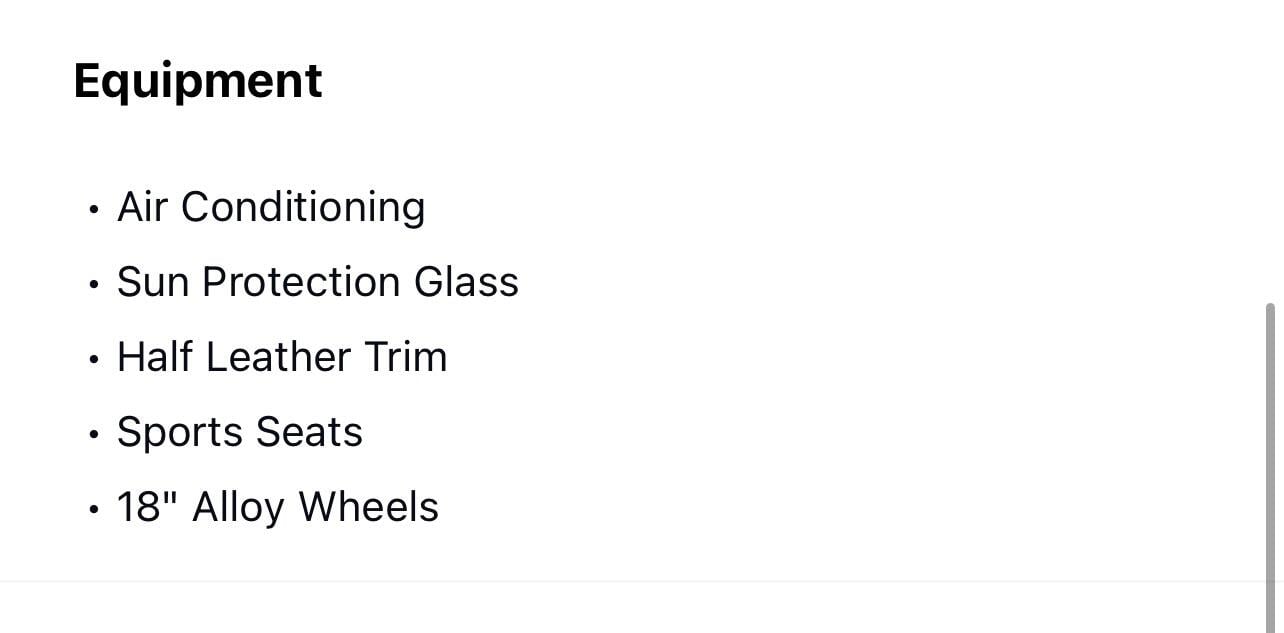Screen dimensions: 1284x633
Task: Click the bullet before Sports Seats
Action: click(x=93, y=435)
